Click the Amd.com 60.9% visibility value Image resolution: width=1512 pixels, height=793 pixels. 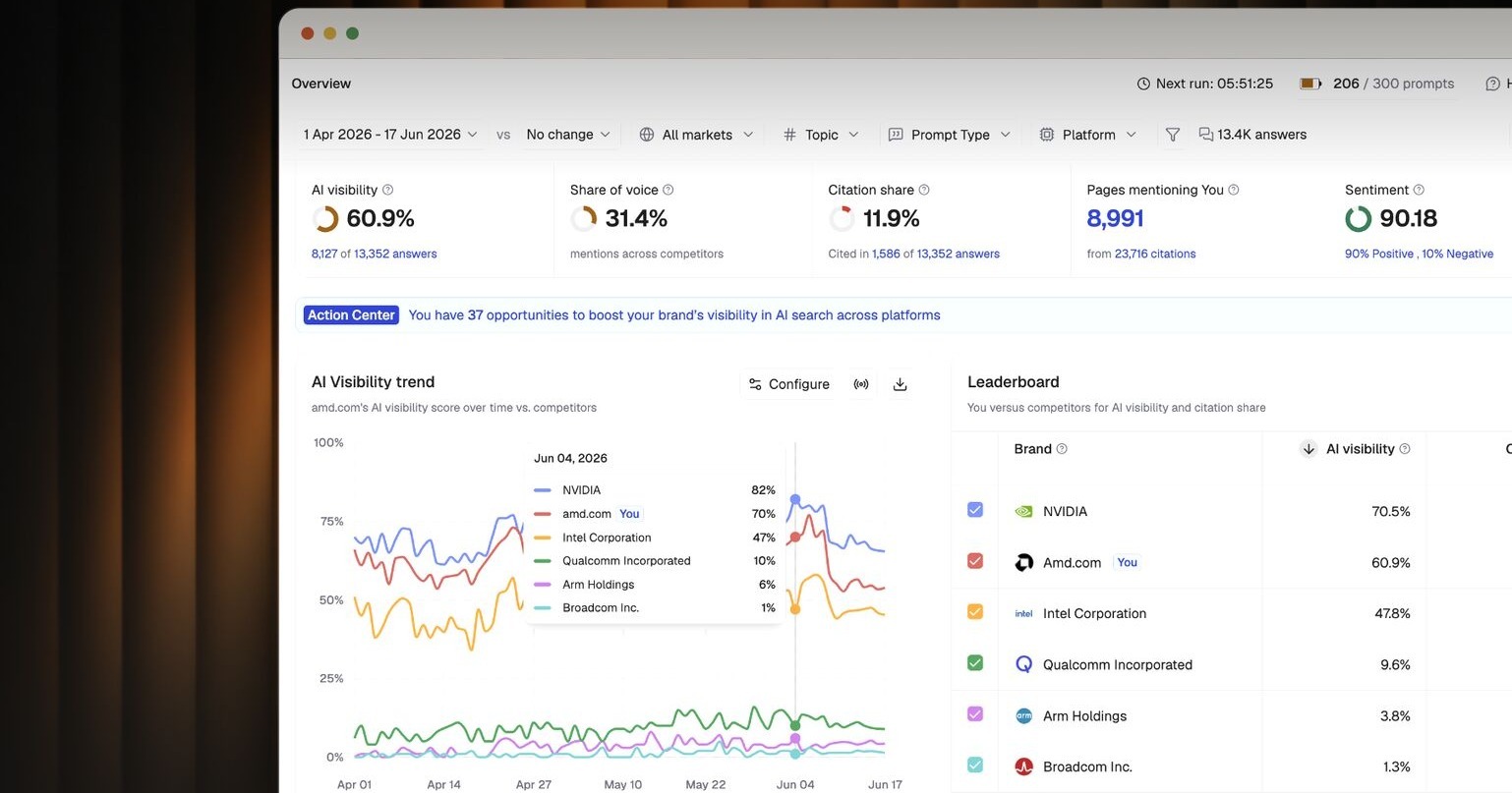pos(1391,562)
